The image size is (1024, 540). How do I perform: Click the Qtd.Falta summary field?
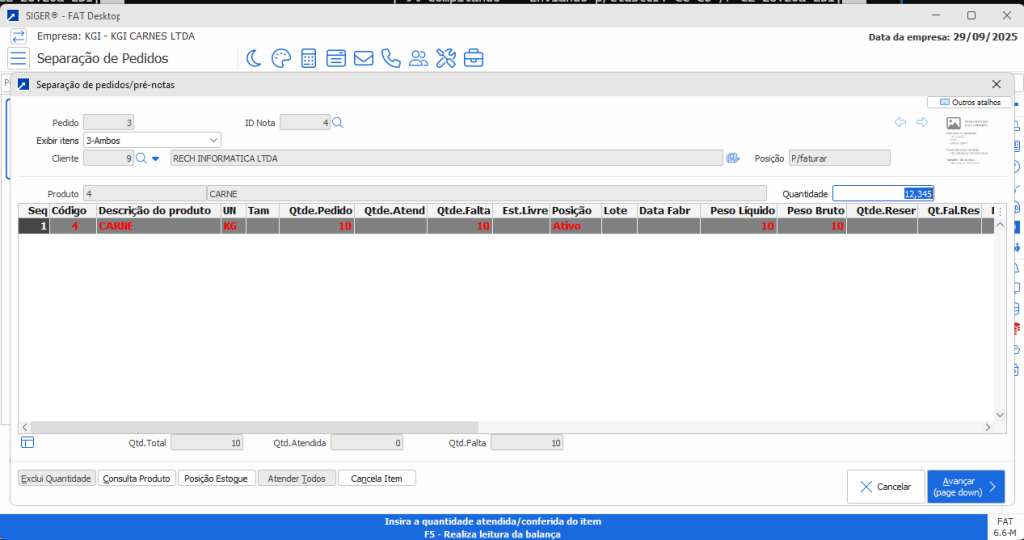(526, 443)
